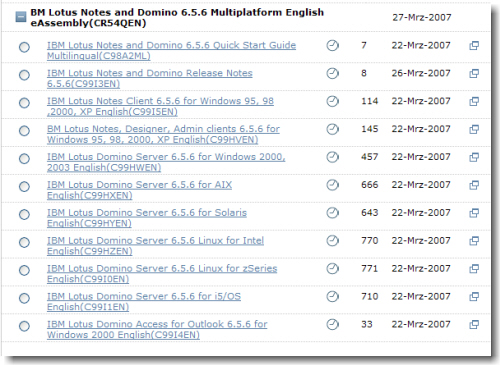Click the clock icon for Release Notes 6.5.6

[332, 73]
